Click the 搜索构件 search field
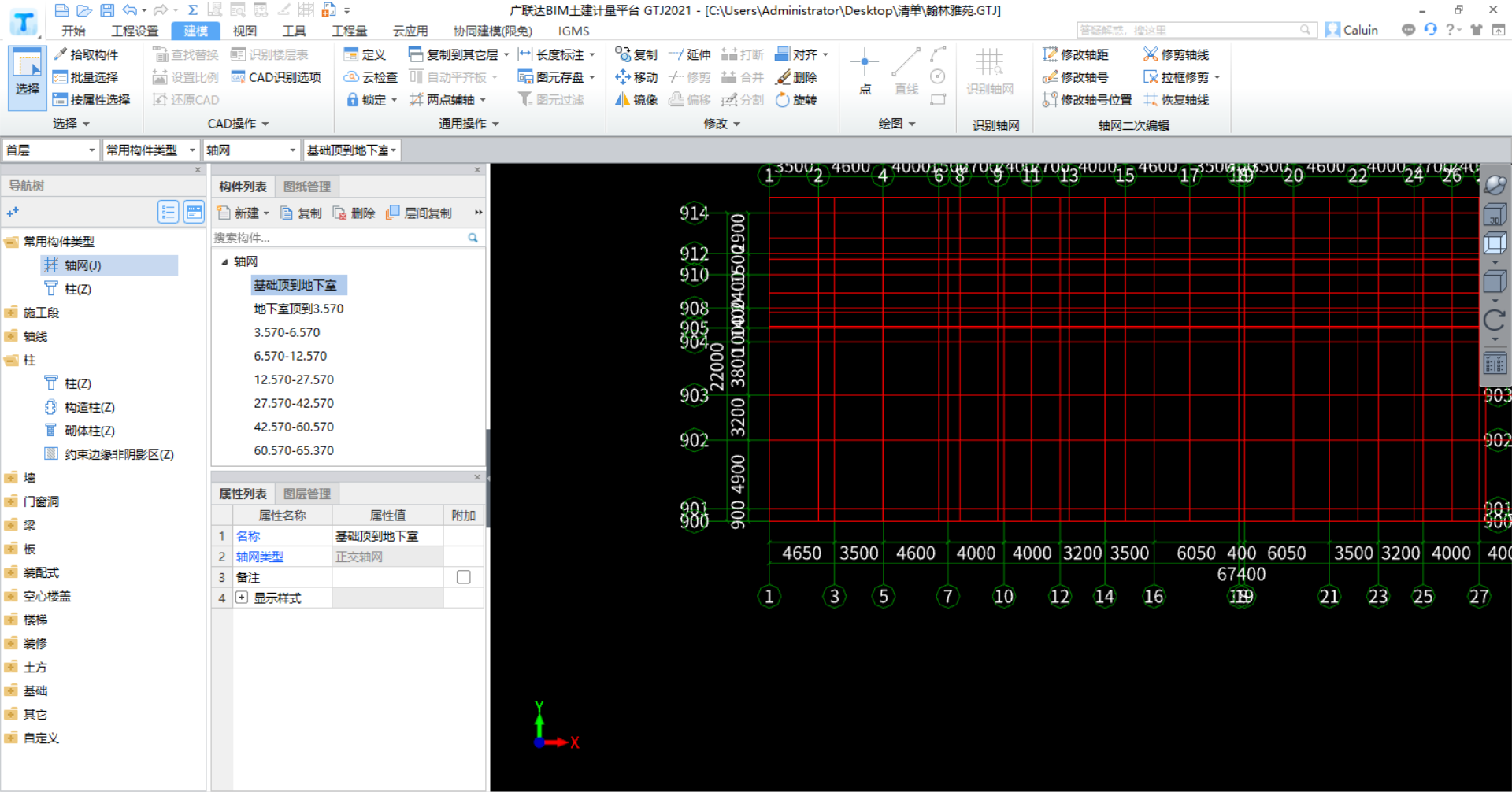This screenshot has width=1512, height=792. coord(340,238)
